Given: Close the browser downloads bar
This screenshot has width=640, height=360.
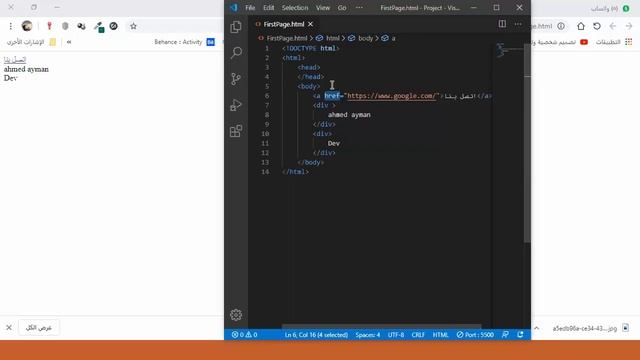Looking at the screenshot, I should tap(9, 327).
